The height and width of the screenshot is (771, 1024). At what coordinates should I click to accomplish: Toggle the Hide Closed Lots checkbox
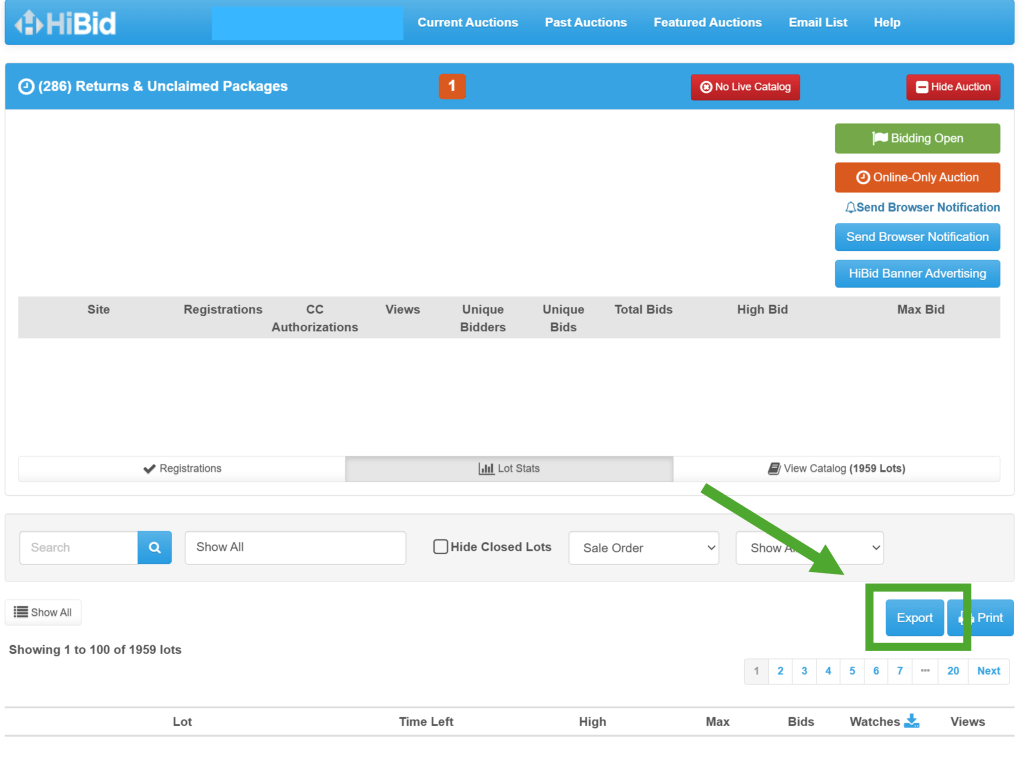click(x=440, y=547)
